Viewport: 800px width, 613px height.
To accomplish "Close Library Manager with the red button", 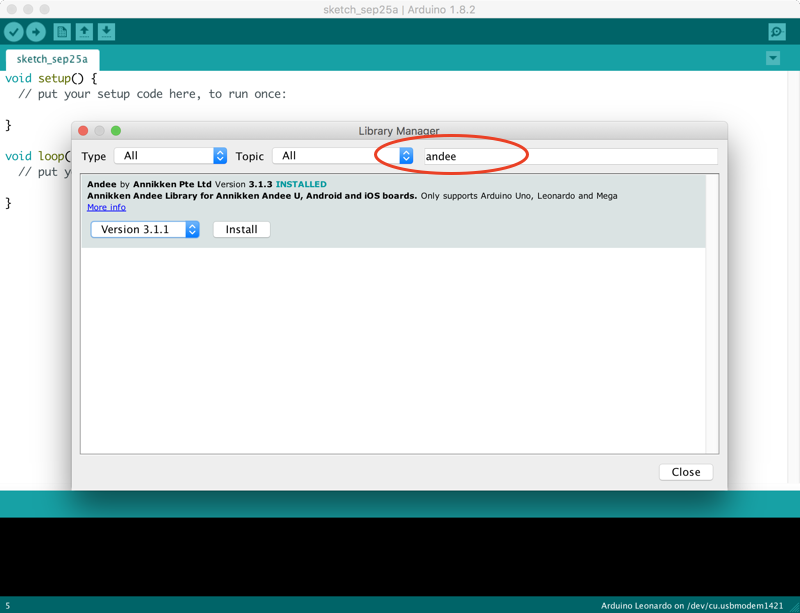I will point(83,131).
